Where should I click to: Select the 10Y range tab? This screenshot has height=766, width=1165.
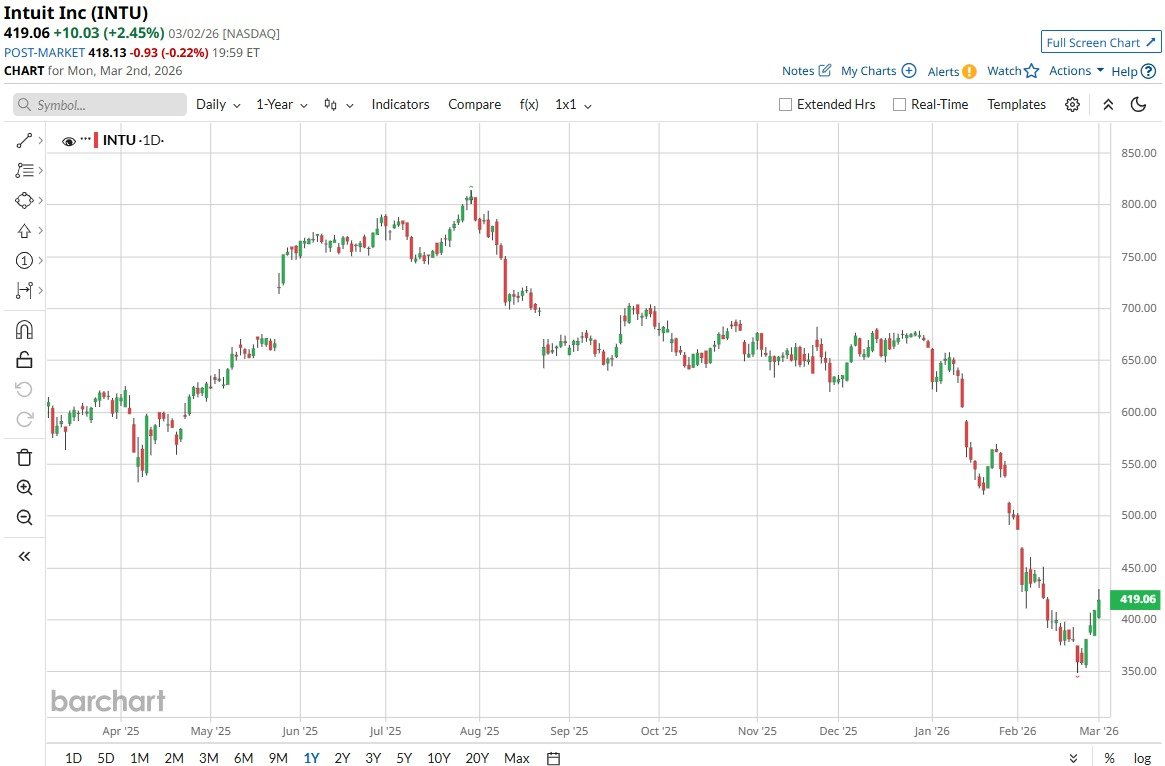pos(438,758)
